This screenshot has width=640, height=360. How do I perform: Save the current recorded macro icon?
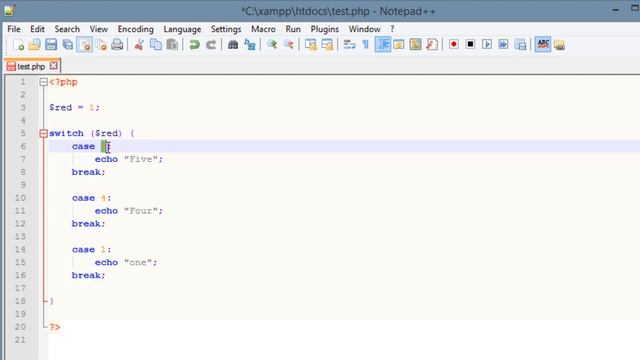[520, 44]
